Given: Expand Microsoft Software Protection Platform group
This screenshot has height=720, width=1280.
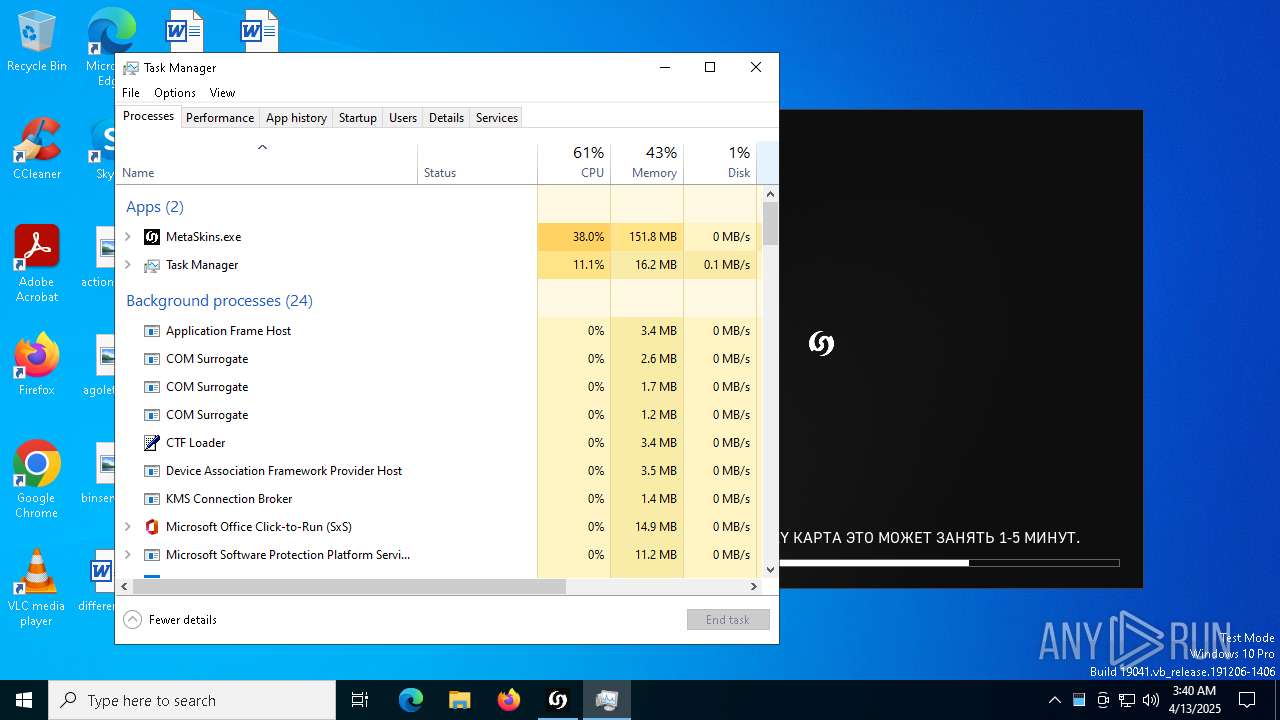Looking at the screenshot, I should click(127, 555).
